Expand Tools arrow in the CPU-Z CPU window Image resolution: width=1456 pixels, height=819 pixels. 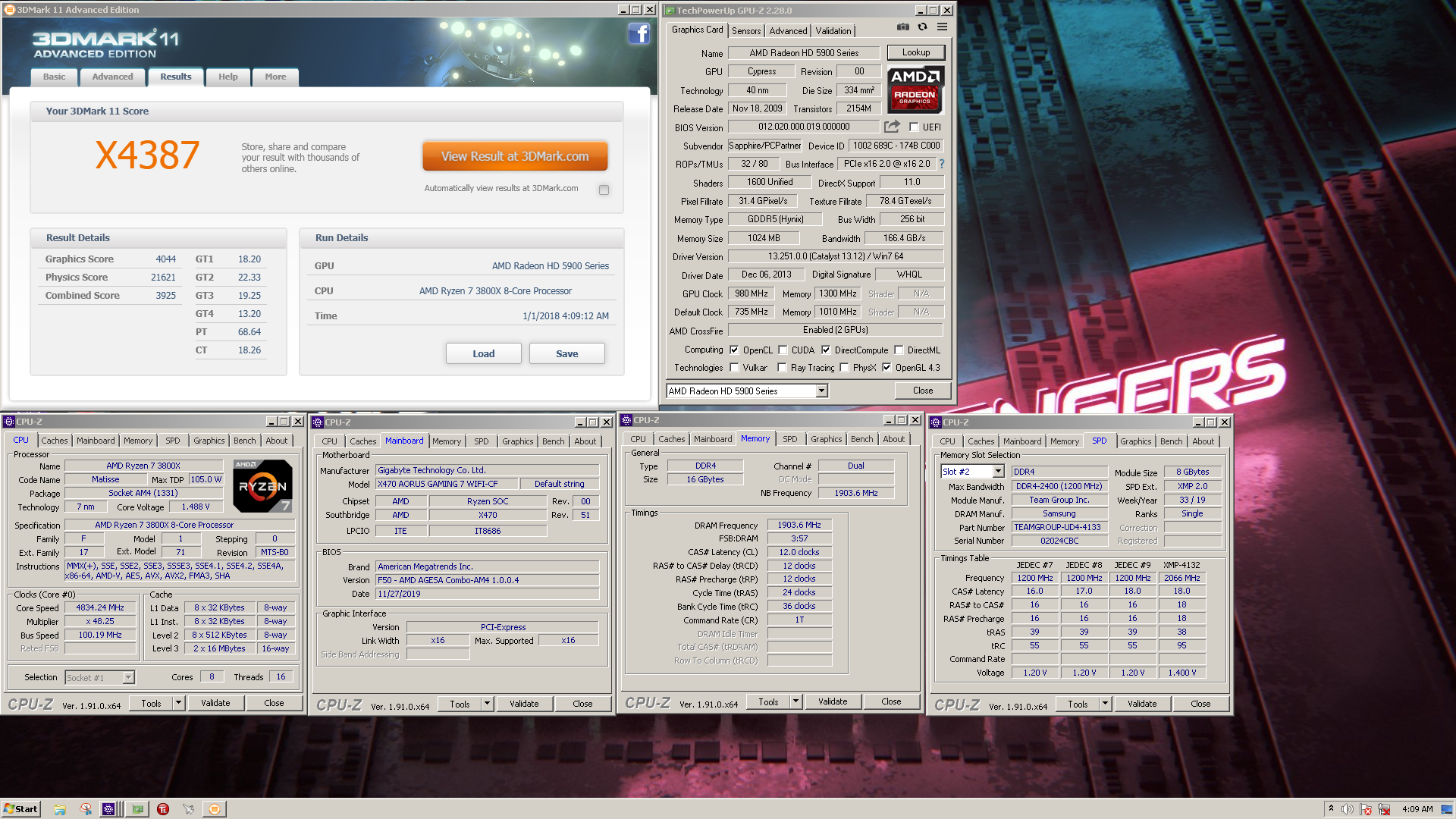pos(179,704)
